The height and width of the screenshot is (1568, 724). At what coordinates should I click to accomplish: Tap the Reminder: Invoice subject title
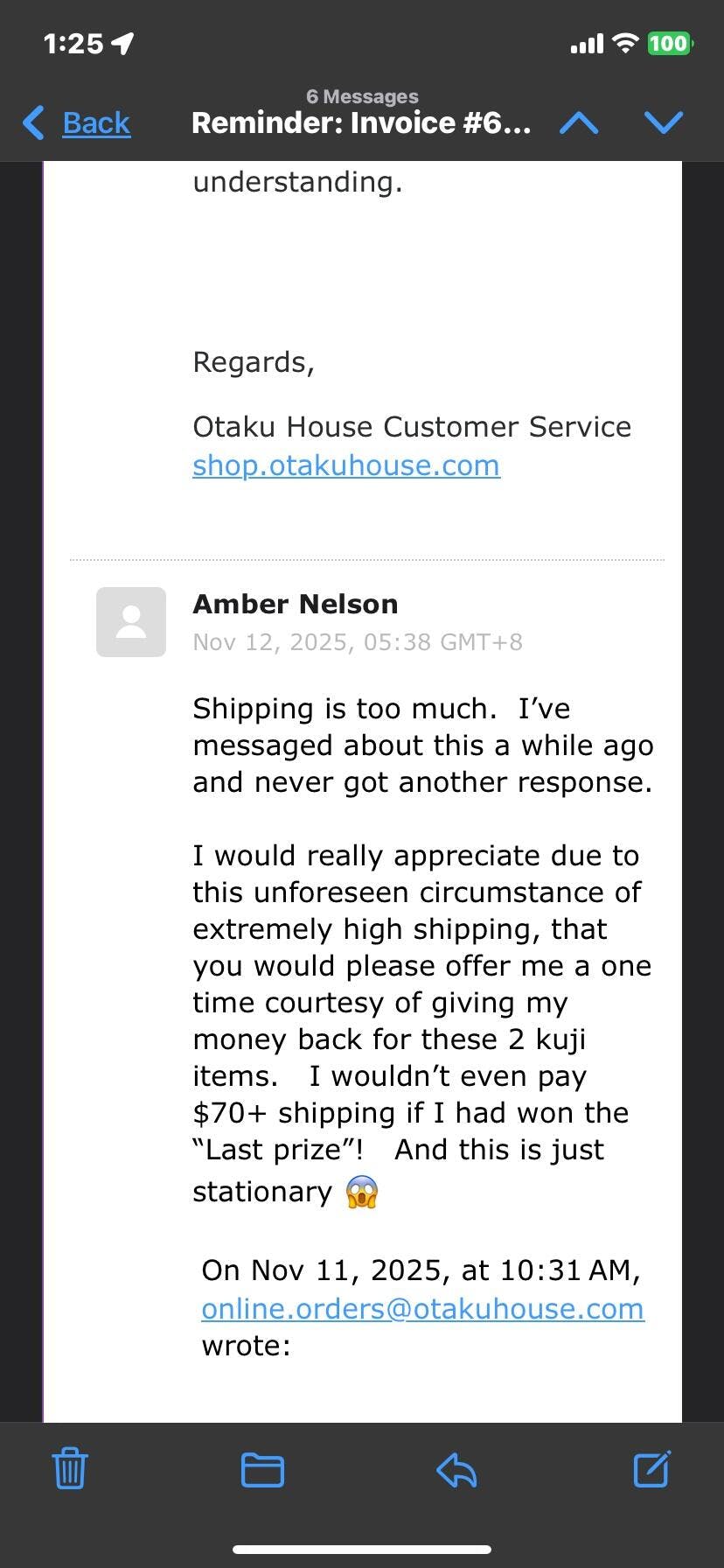360,123
